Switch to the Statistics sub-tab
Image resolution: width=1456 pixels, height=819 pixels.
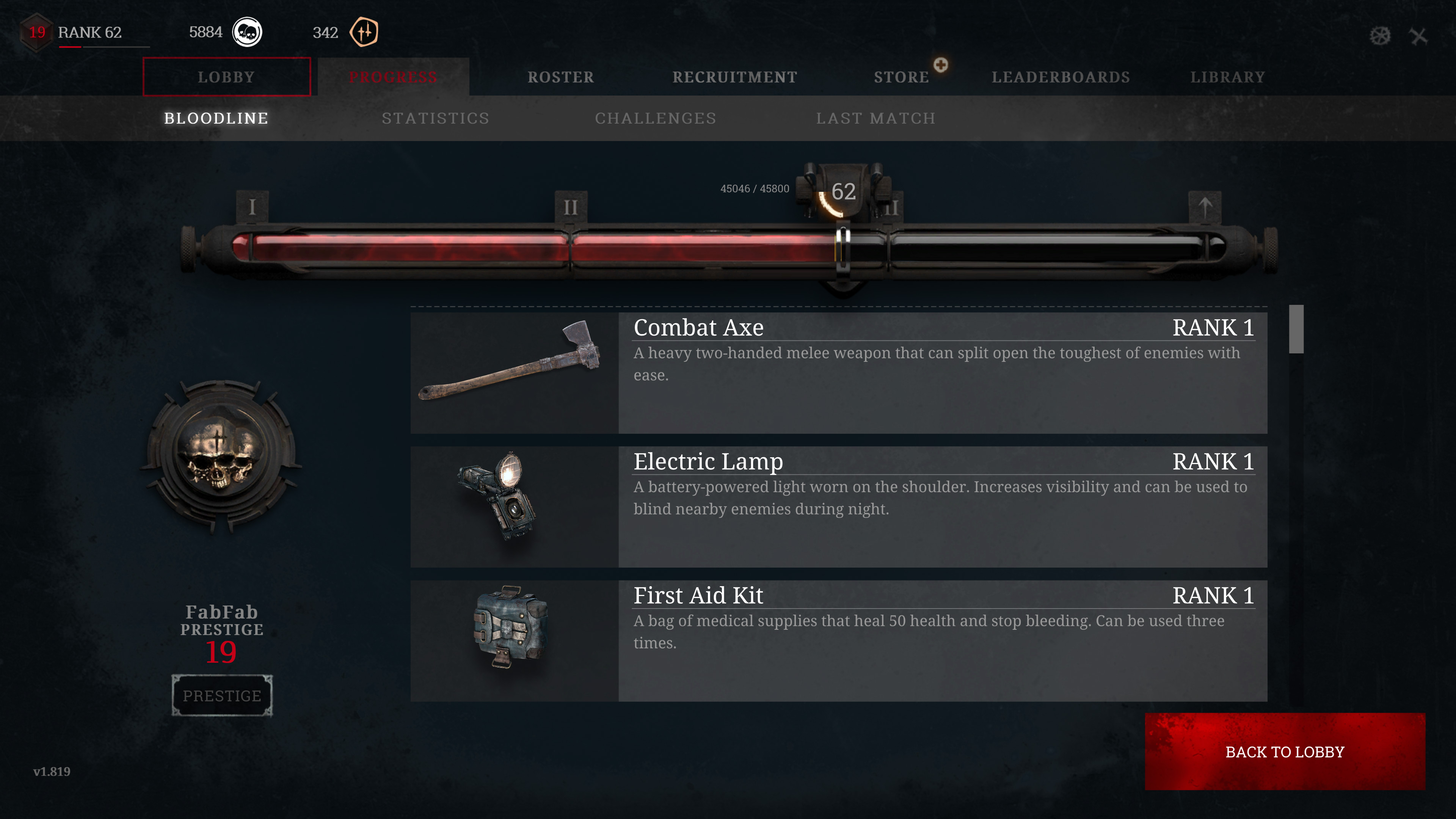(435, 118)
